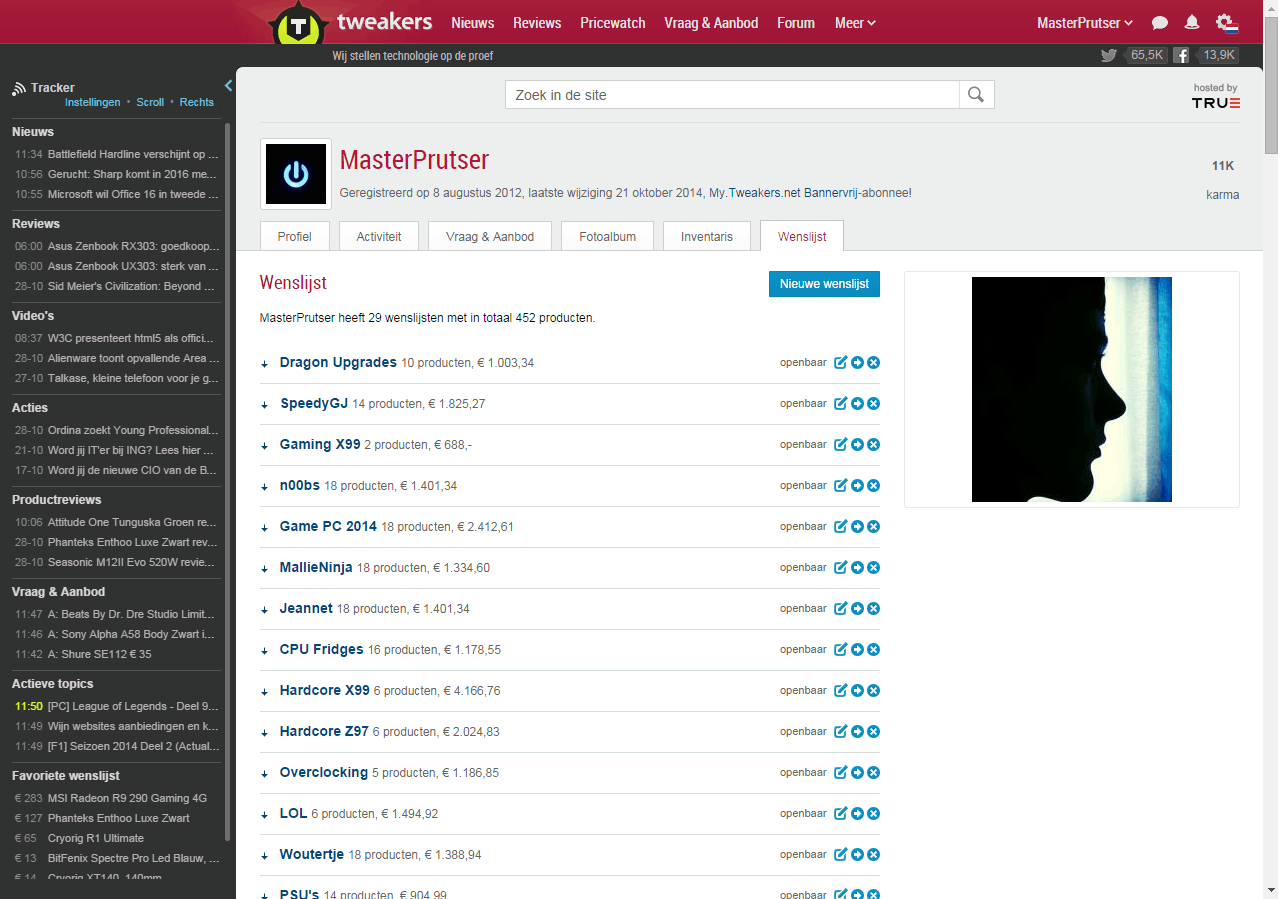Select the Wenslijst tab
Screen dimensions: 1278x899
pyautogui.click(x=802, y=236)
